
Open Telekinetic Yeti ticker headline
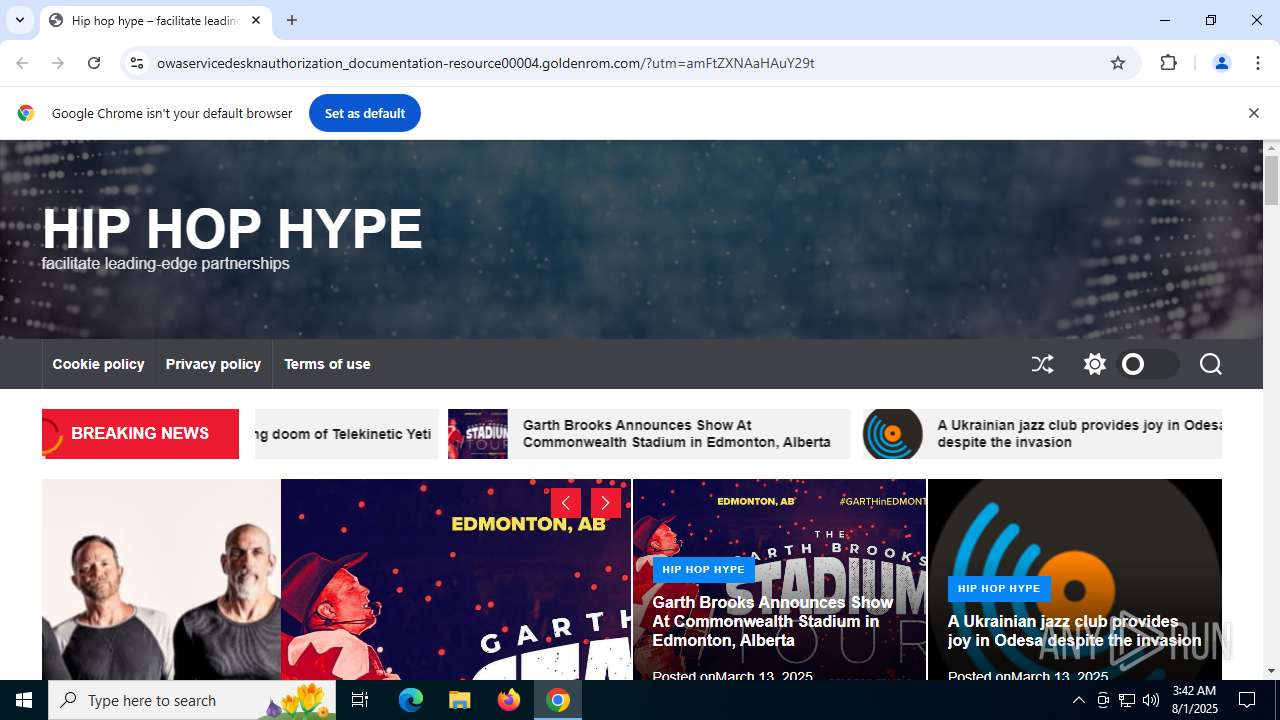tap(343, 434)
